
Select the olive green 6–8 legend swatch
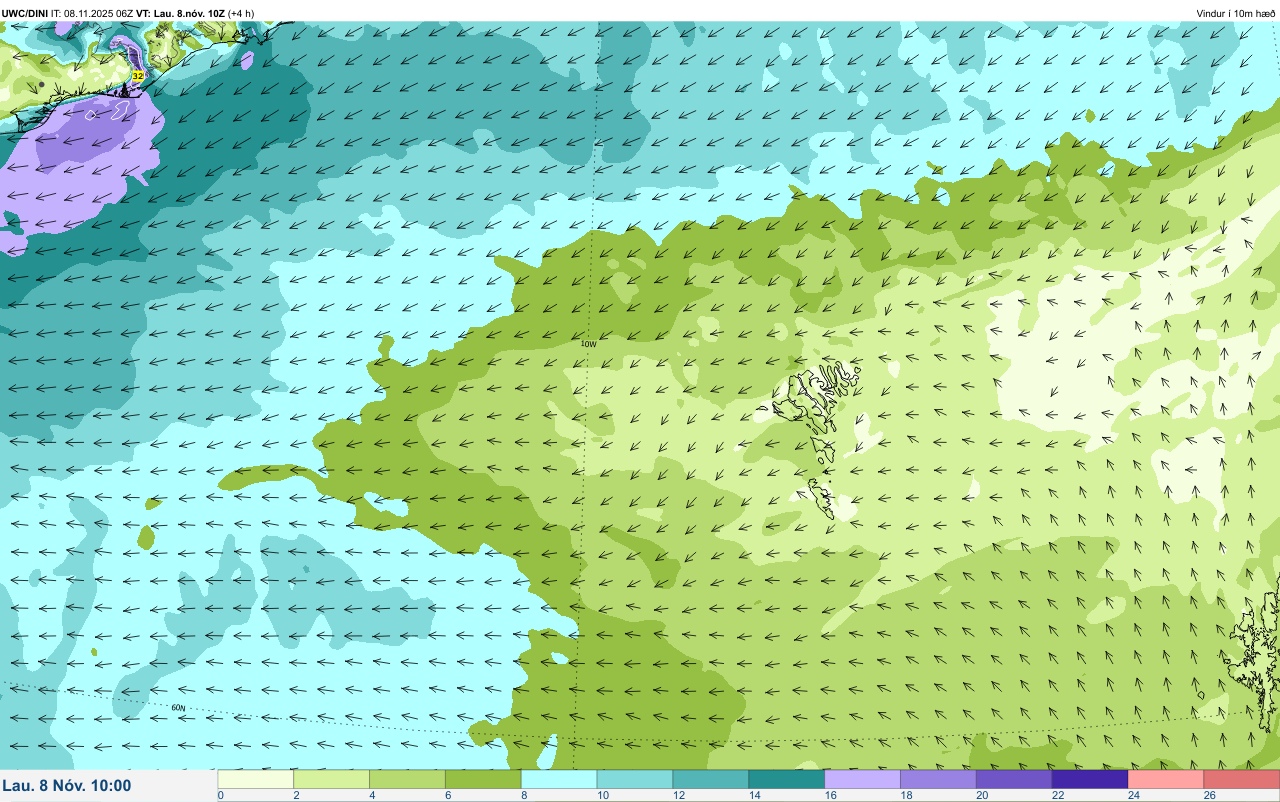[x=483, y=779]
